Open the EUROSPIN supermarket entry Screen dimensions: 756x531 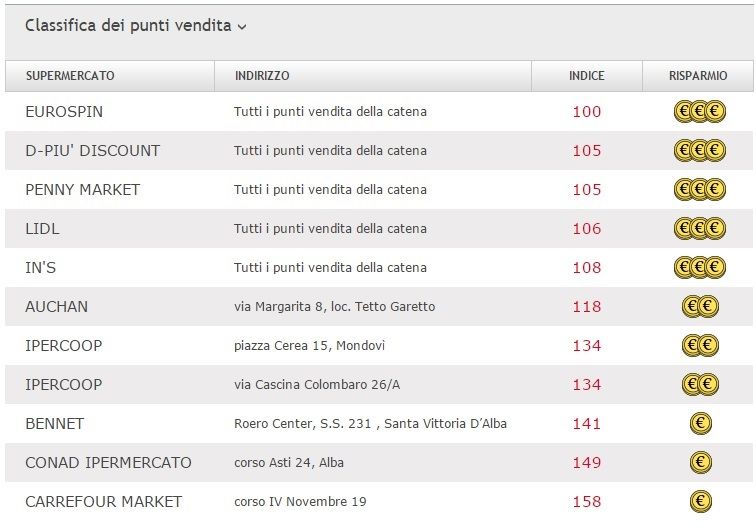(x=64, y=112)
